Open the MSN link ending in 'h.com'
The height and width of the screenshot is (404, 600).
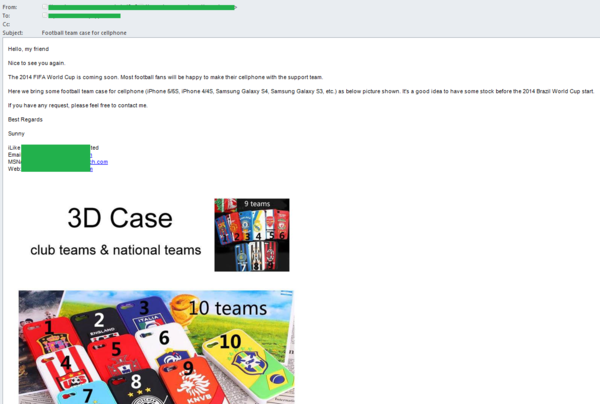(99, 162)
